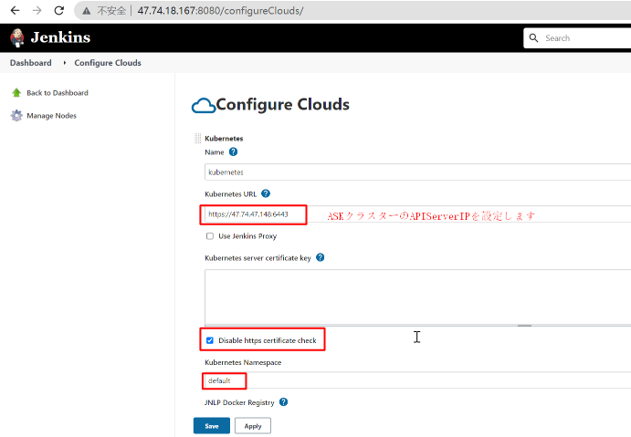Click the Save button

212,426
